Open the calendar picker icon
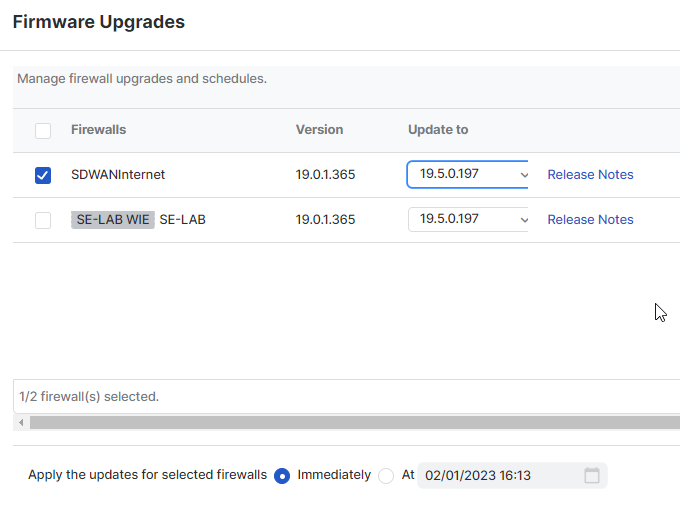This screenshot has height=511, width=680. (x=592, y=476)
